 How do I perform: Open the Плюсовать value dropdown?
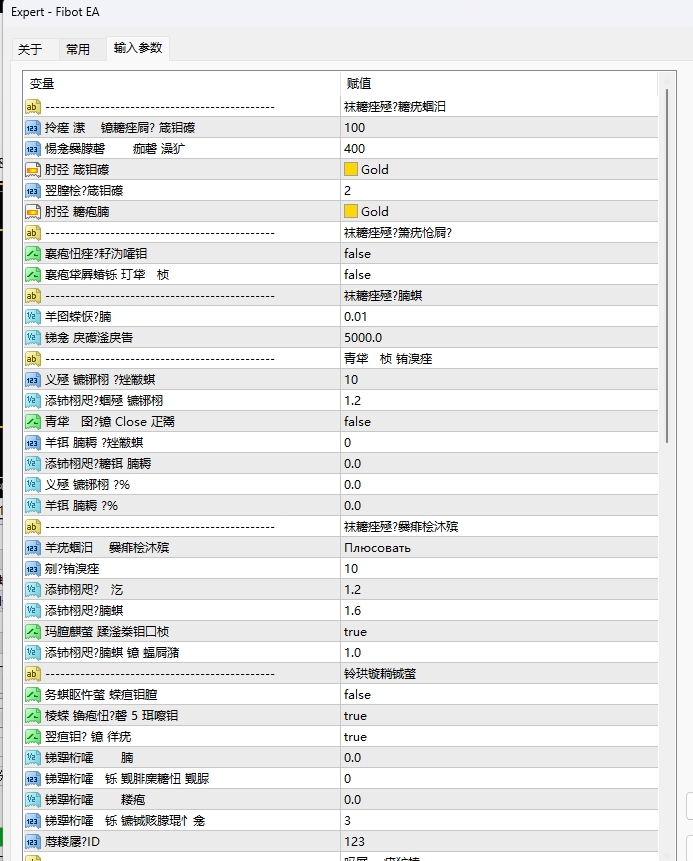click(x=499, y=548)
